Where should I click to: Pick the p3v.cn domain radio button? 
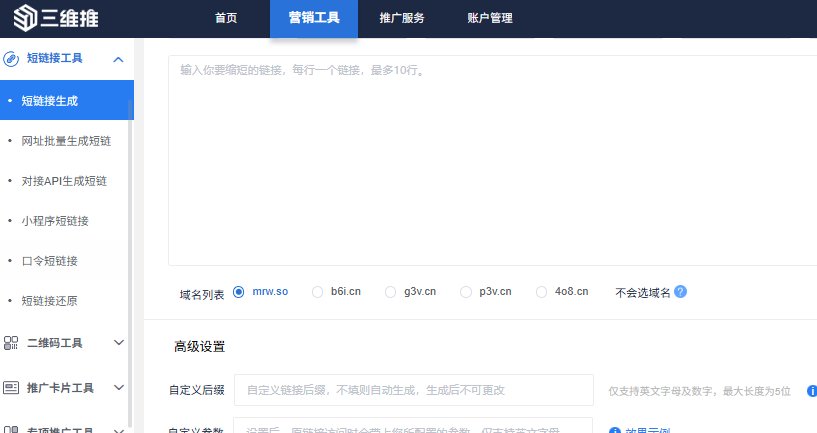tap(466, 292)
